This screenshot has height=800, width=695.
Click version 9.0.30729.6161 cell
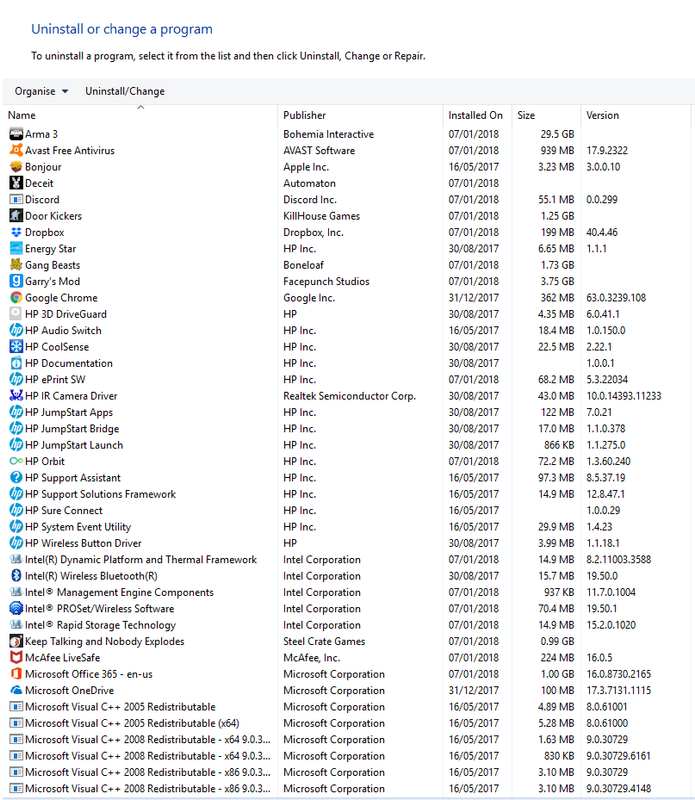(x=618, y=756)
